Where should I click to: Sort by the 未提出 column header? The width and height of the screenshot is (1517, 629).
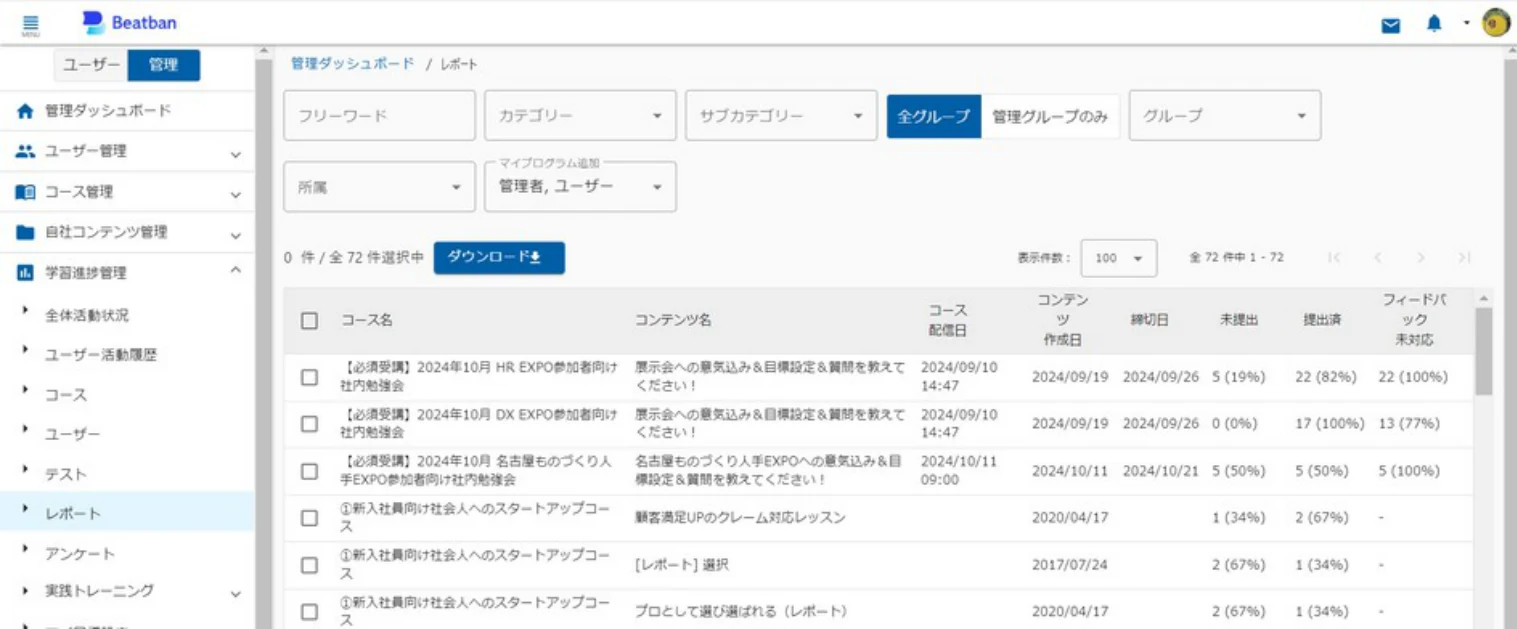click(1239, 320)
